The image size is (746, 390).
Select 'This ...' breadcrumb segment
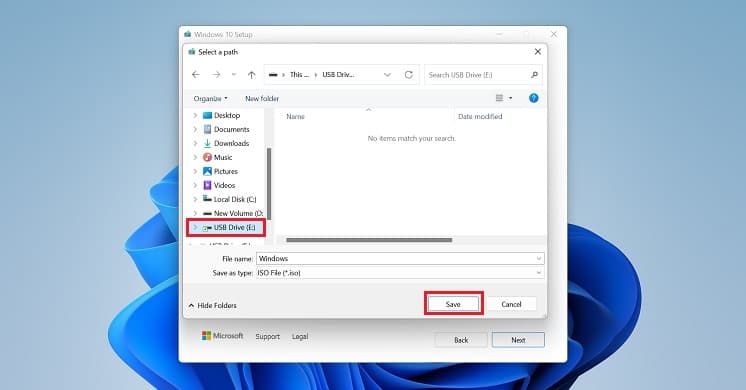[299, 75]
